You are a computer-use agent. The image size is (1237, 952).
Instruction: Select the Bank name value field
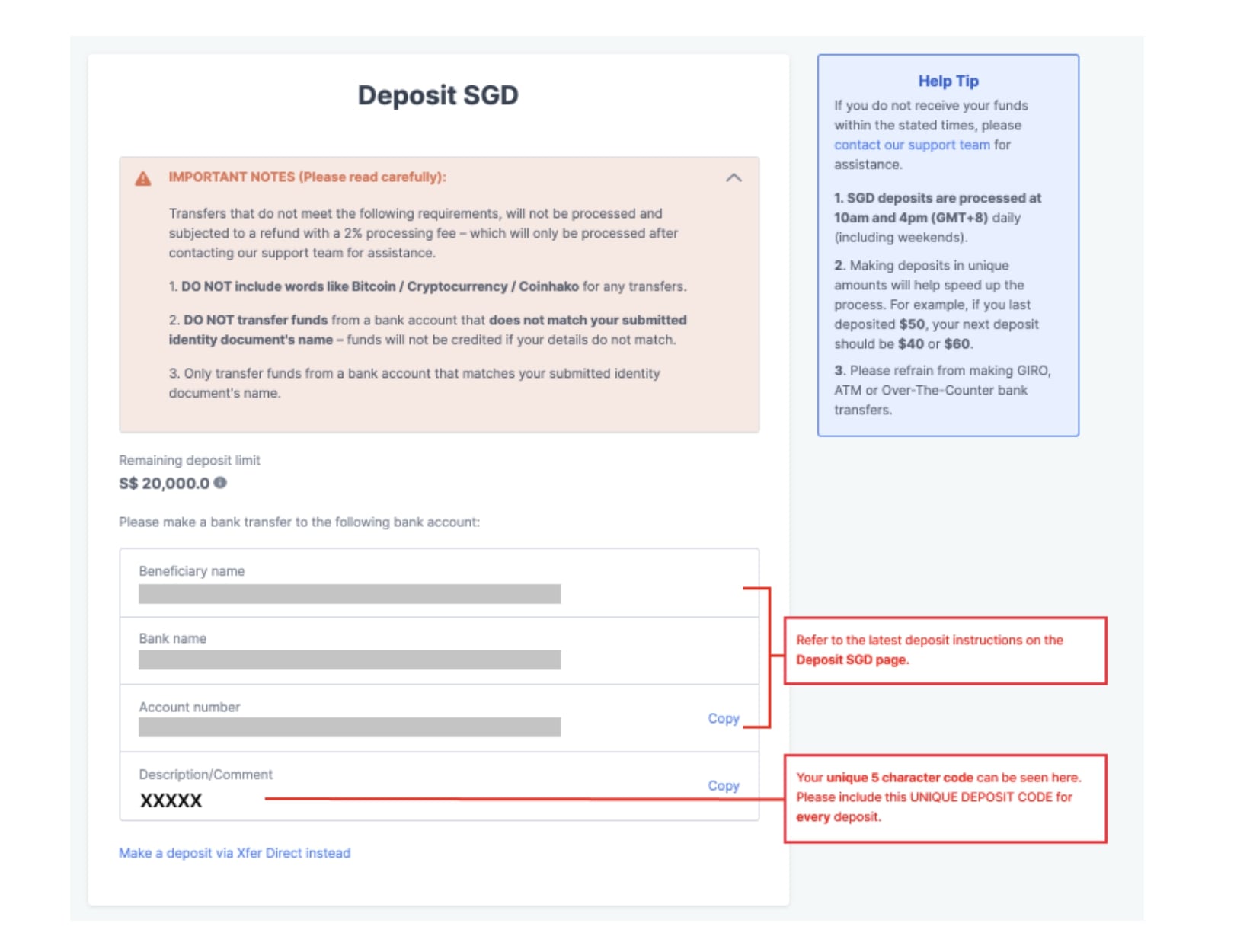(x=350, y=660)
